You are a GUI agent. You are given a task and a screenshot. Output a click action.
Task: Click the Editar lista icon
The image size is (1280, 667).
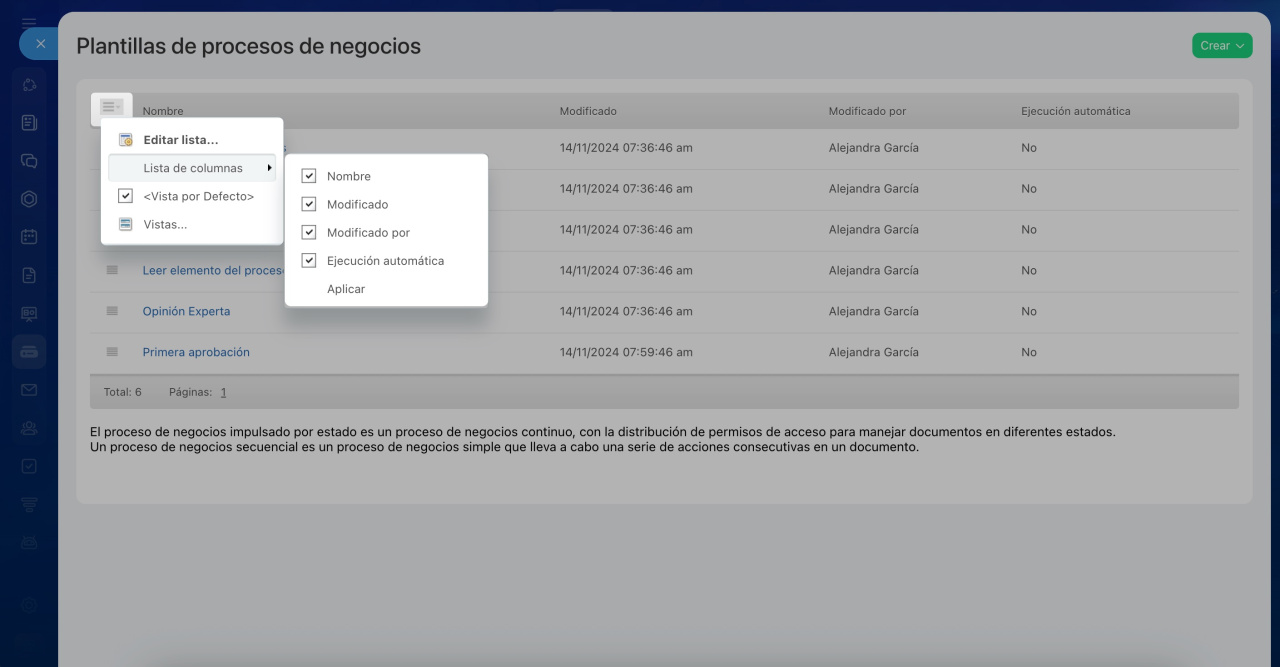pos(126,140)
